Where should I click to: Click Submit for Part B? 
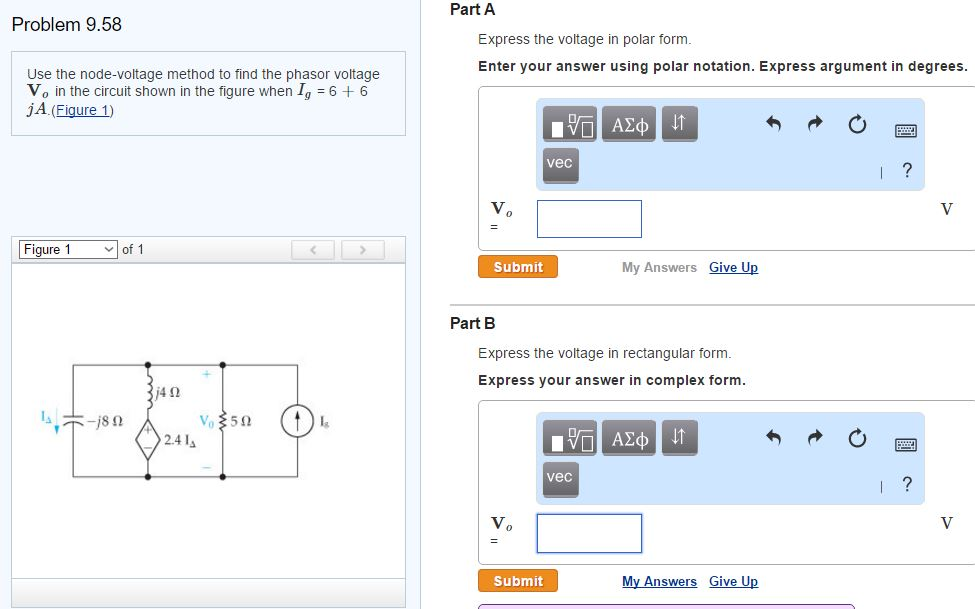[517, 580]
